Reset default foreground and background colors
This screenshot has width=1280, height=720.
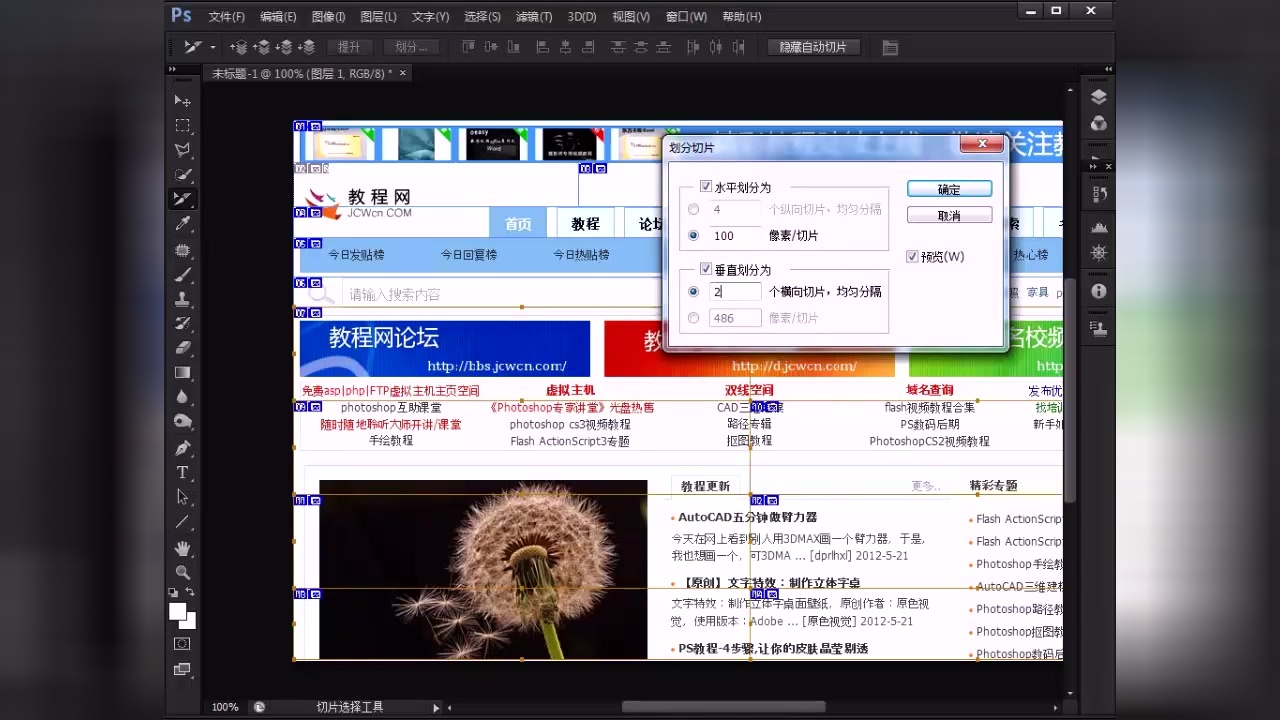point(174,593)
